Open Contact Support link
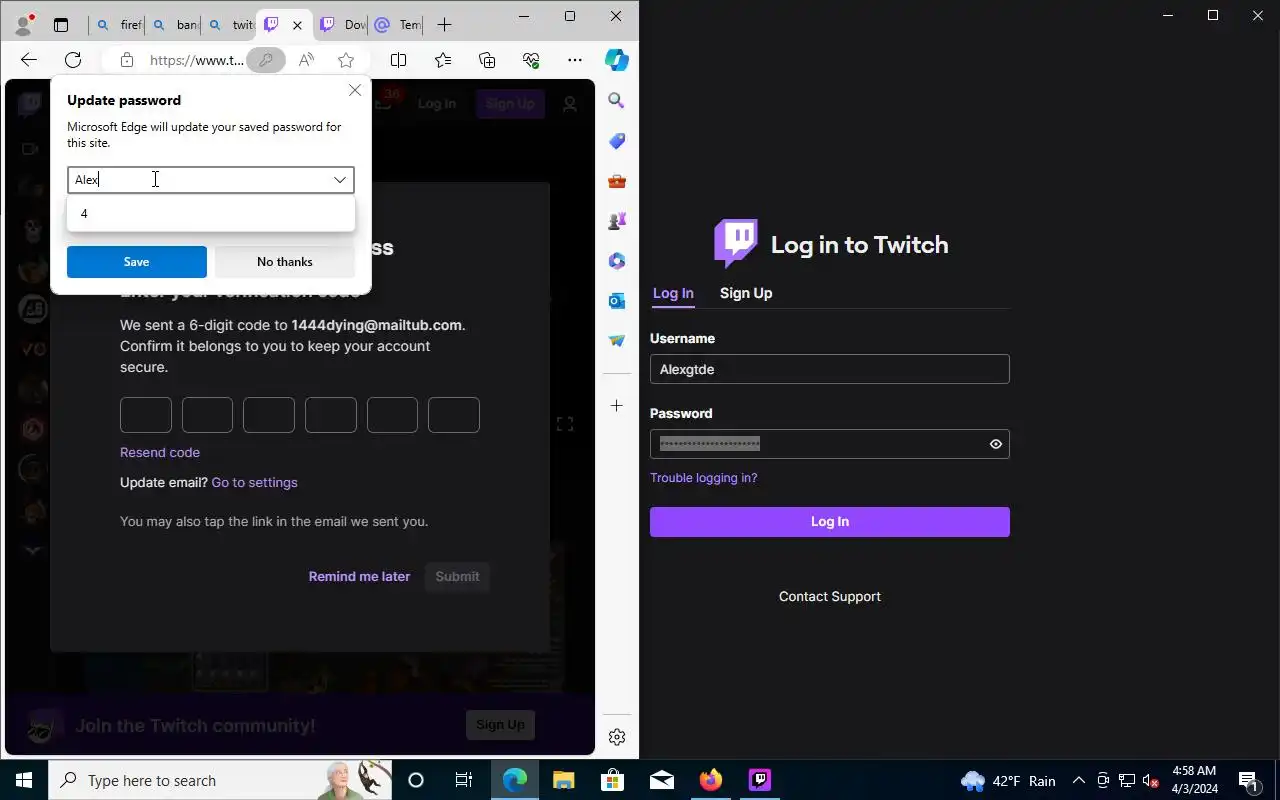Viewport: 1280px width, 800px height. (830, 597)
